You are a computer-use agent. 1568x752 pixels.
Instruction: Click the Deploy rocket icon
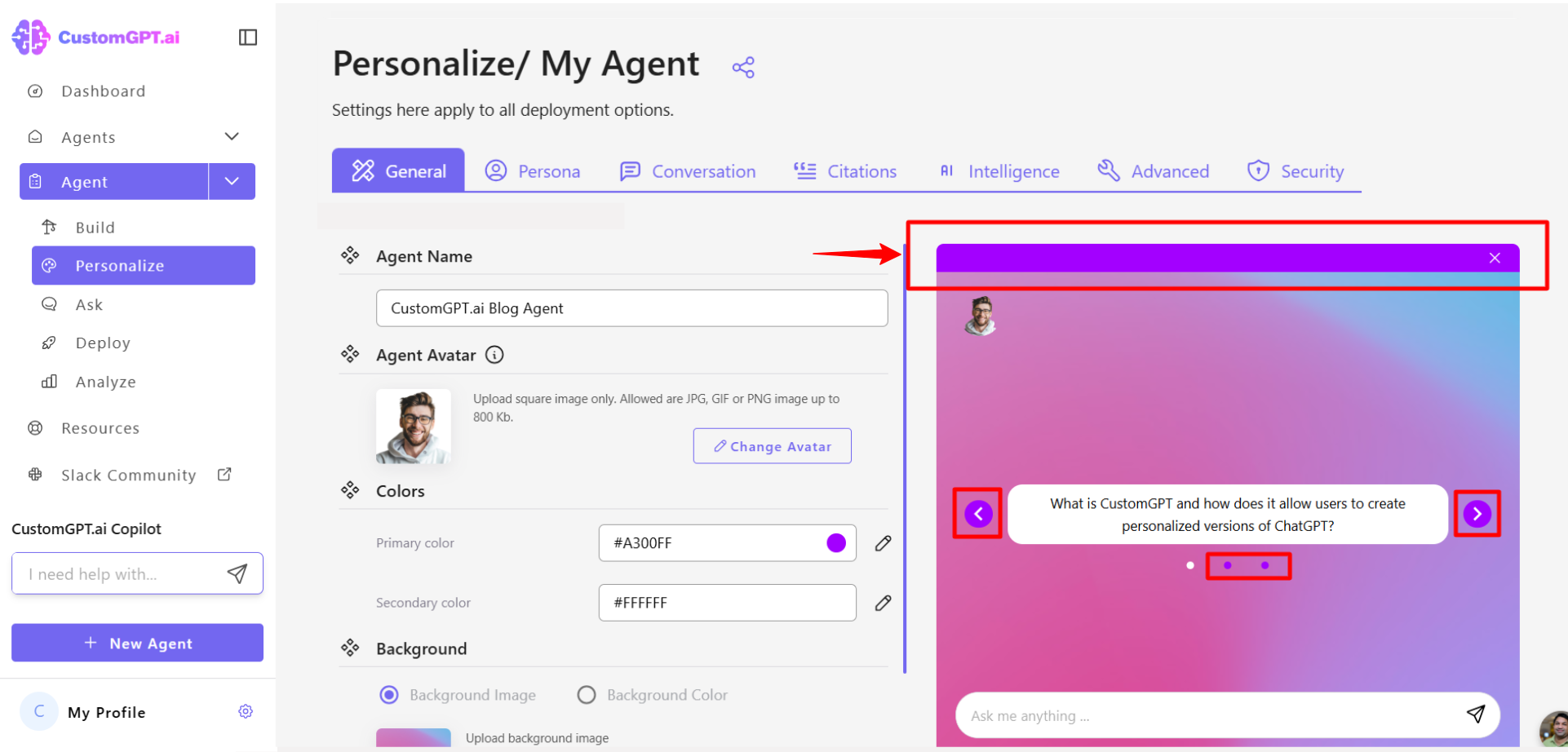coord(49,343)
